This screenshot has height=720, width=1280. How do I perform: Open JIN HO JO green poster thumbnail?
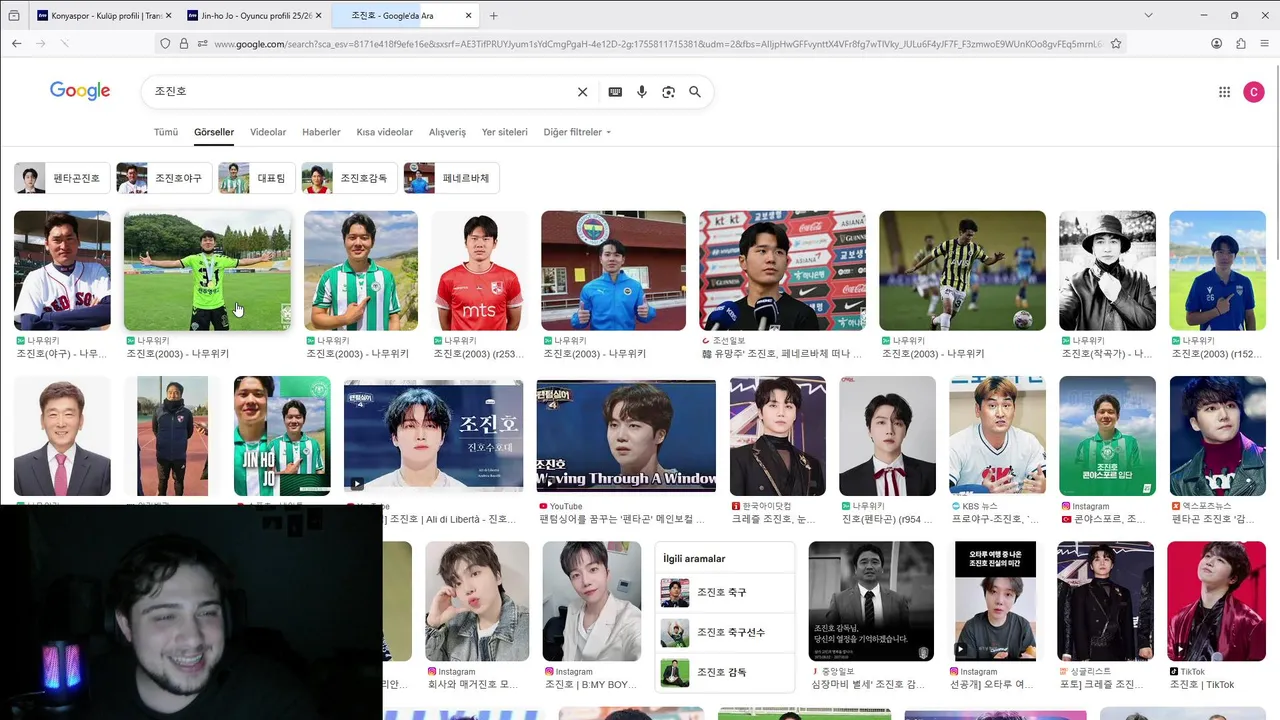pyautogui.click(x=282, y=436)
